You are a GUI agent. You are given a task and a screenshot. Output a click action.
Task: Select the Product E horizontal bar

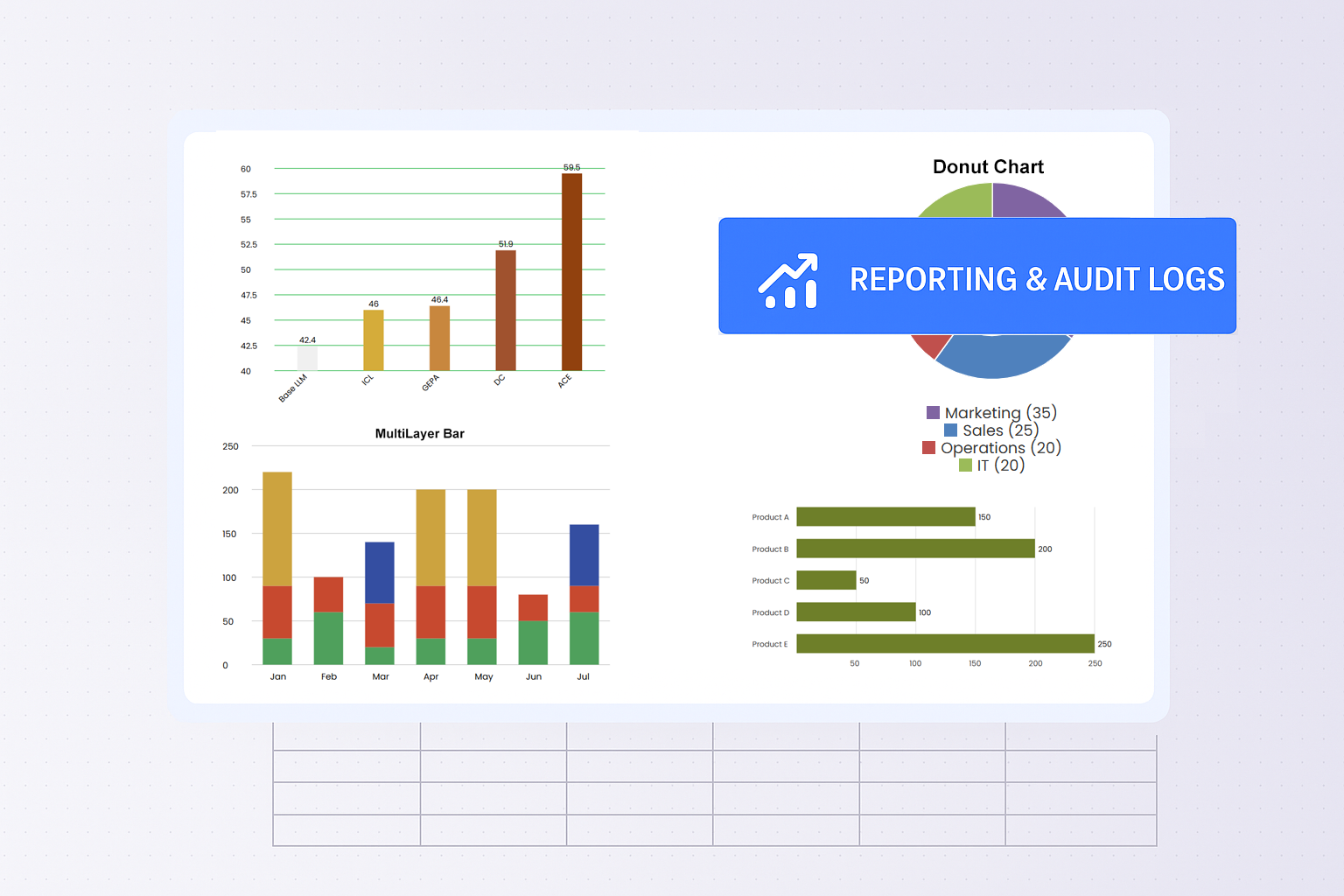[x=945, y=644]
